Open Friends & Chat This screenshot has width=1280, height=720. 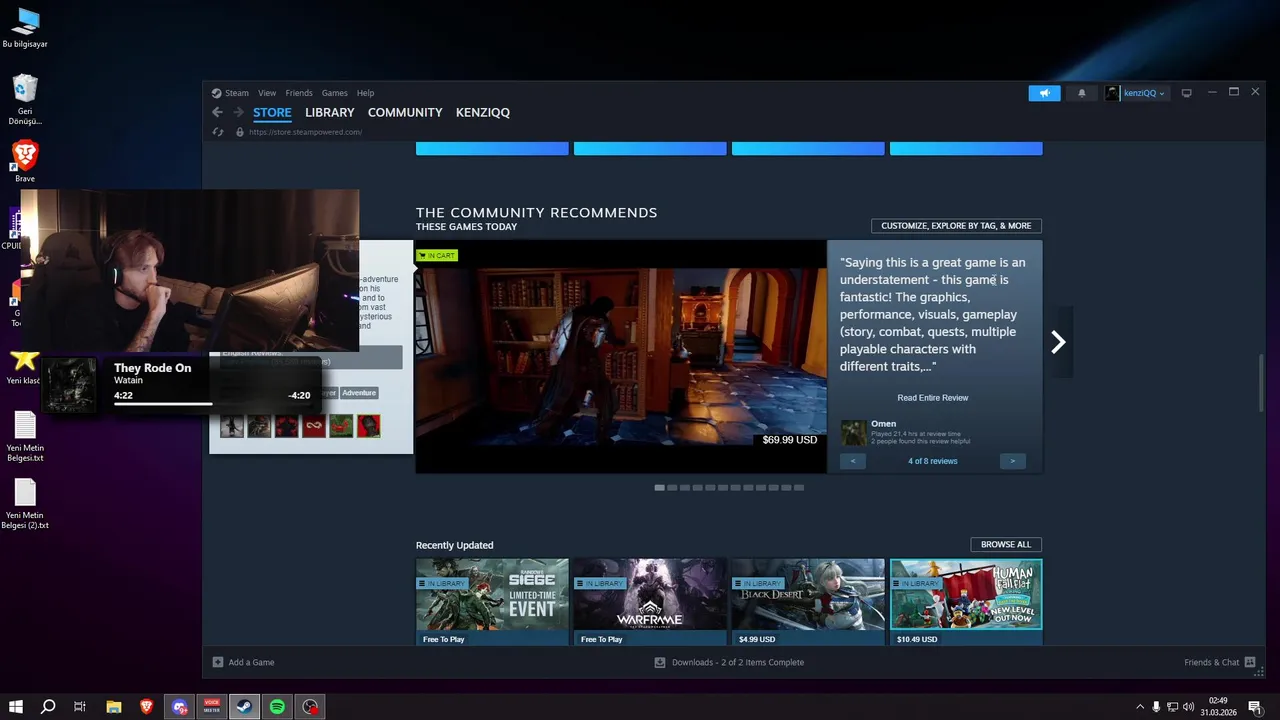click(1220, 662)
